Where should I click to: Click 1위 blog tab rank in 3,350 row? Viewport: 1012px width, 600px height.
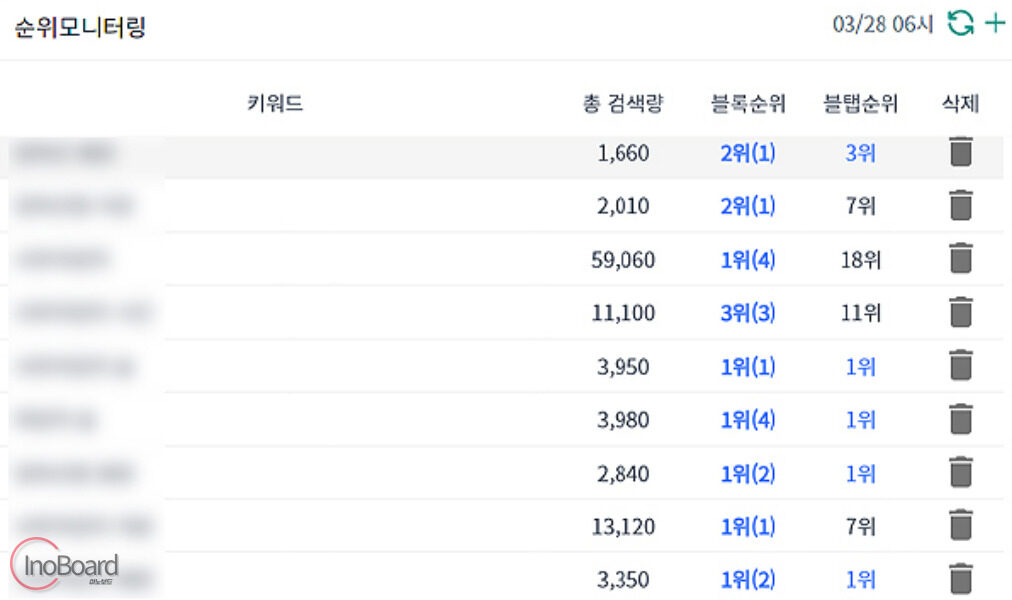point(860,580)
